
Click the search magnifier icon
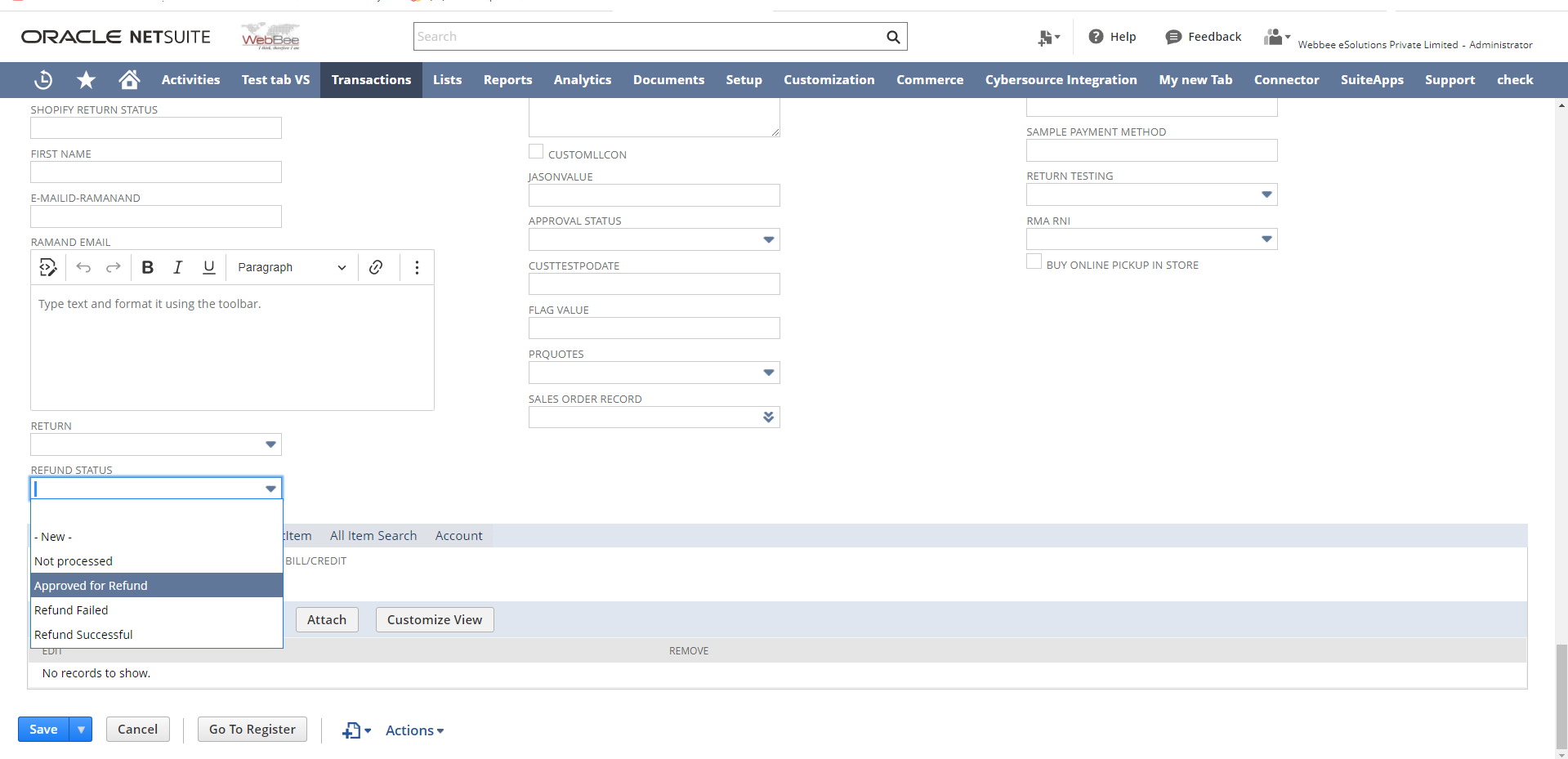tap(893, 37)
